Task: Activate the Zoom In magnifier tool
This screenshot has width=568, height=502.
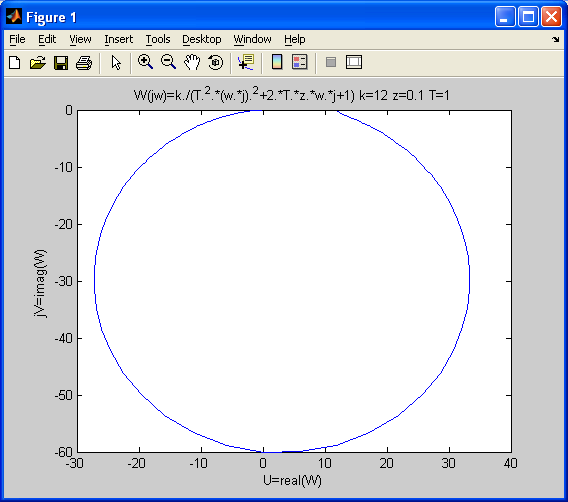Action: pyautogui.click(x=145, y=62)
